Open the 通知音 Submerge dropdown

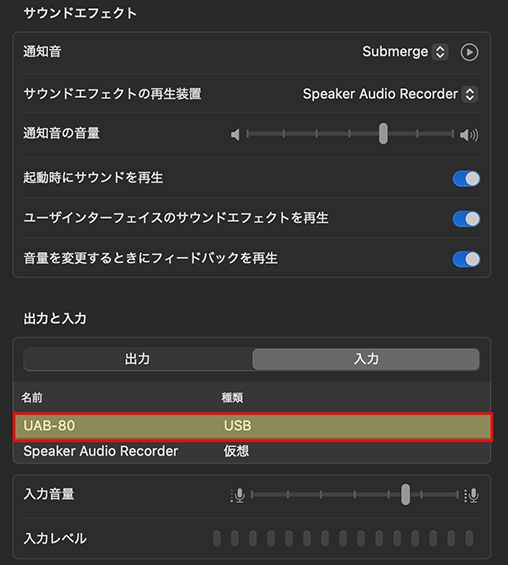[405, 52]
